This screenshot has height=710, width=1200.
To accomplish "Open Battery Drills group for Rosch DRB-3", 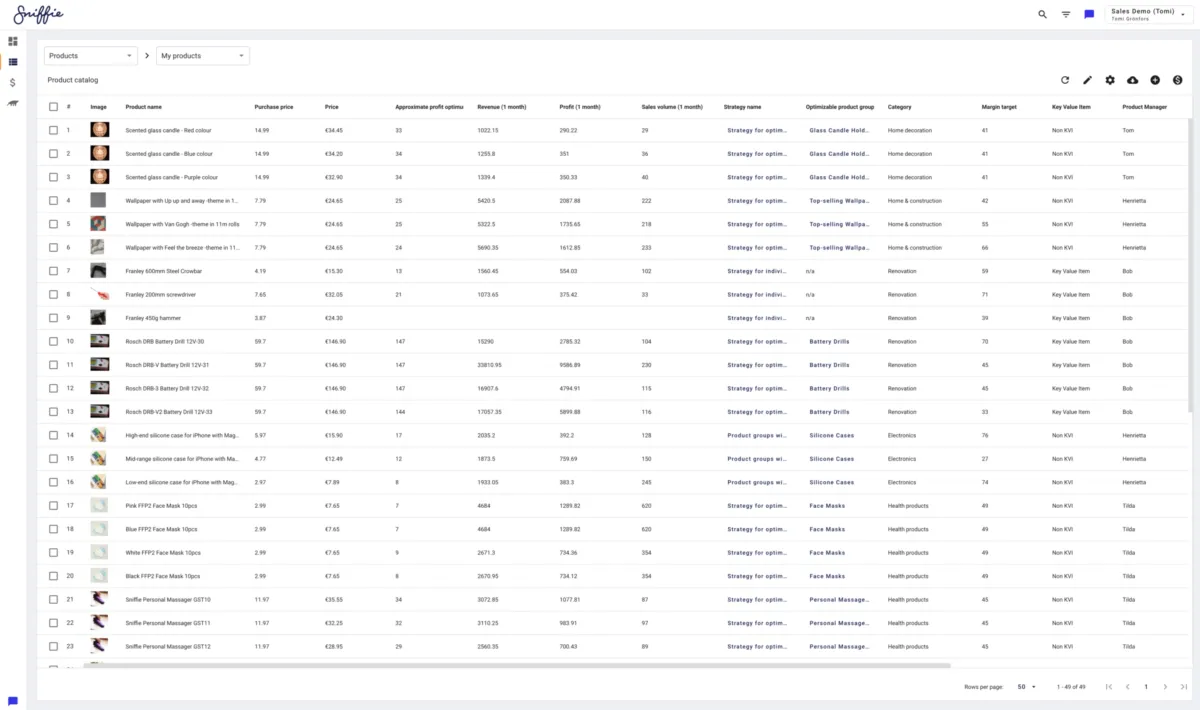I will click(x=829, y=388).
